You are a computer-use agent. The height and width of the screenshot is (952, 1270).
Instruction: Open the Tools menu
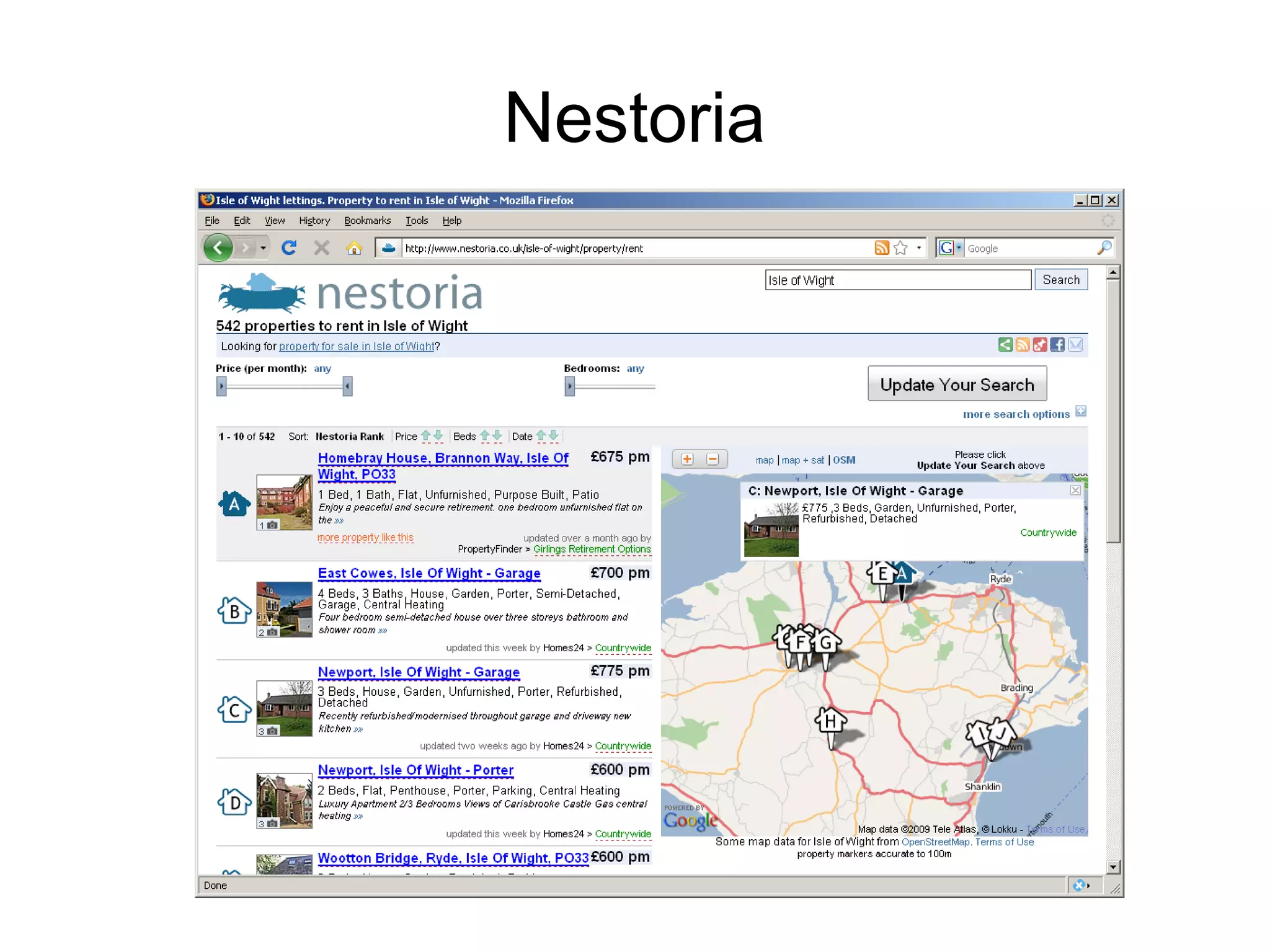pos(417,220)
